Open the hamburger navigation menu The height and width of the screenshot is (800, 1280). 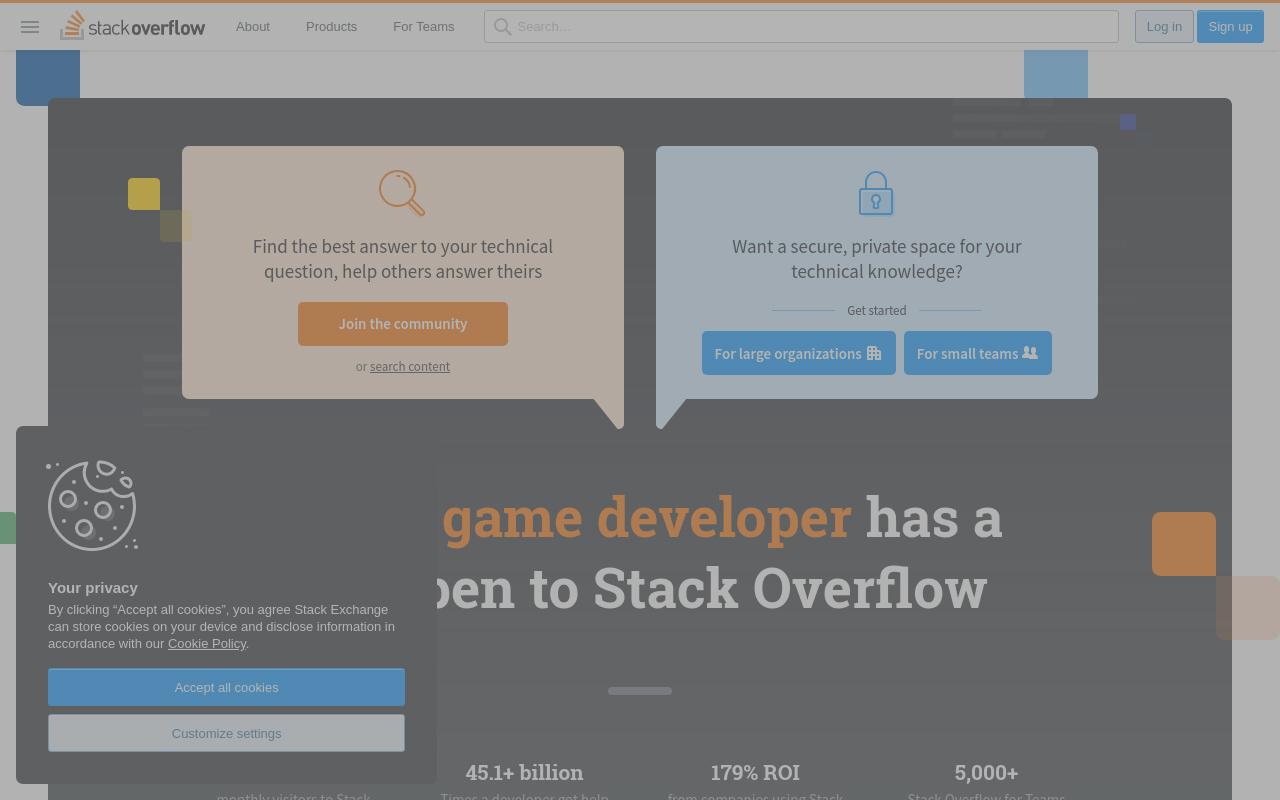click(x=30, y=27)
